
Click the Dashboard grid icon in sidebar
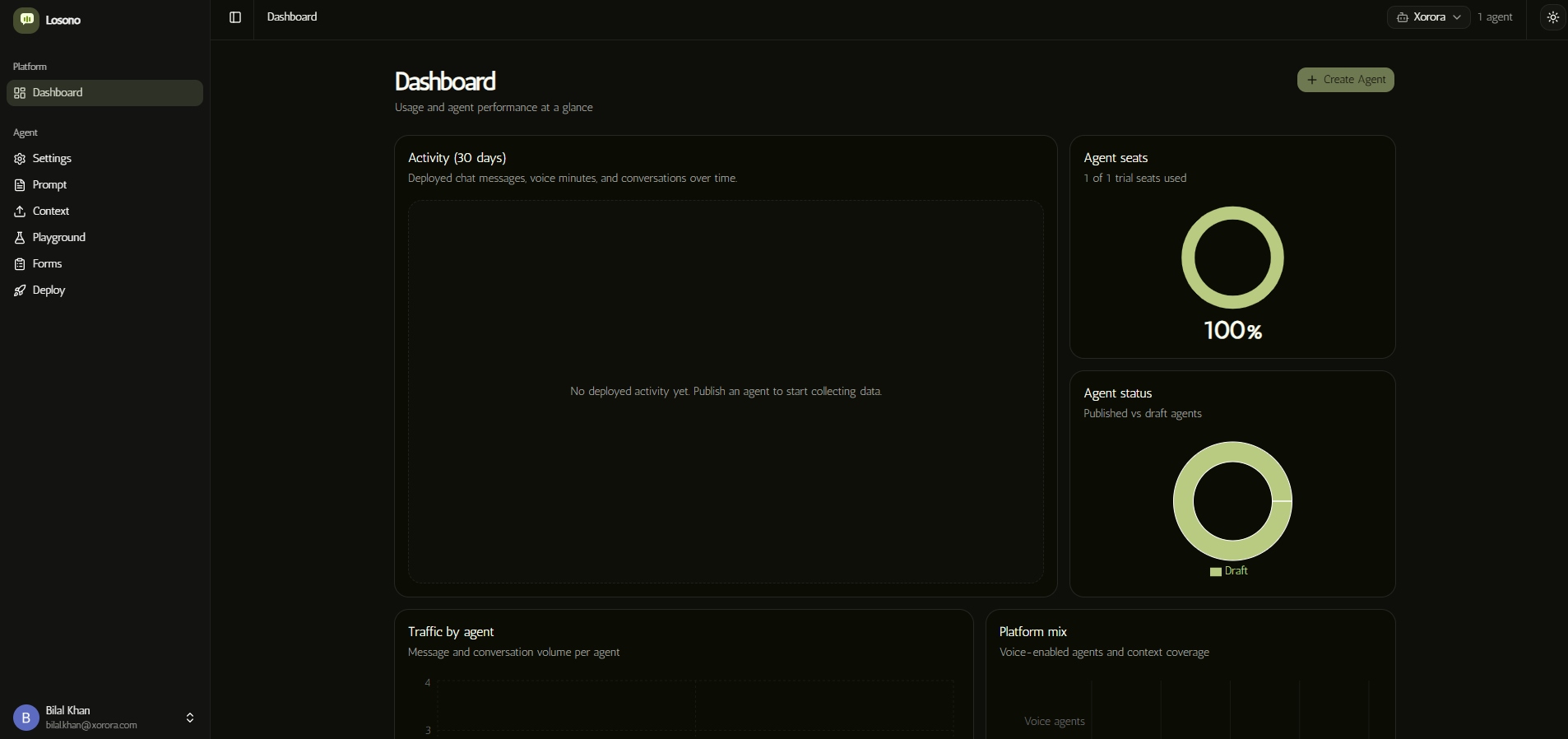click(20, 93)
